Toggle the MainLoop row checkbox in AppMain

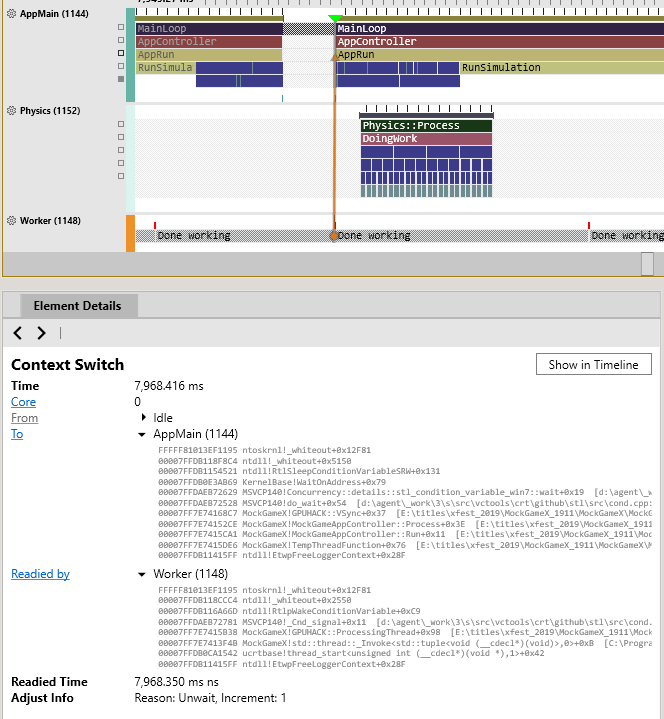(x=121, y=27)
